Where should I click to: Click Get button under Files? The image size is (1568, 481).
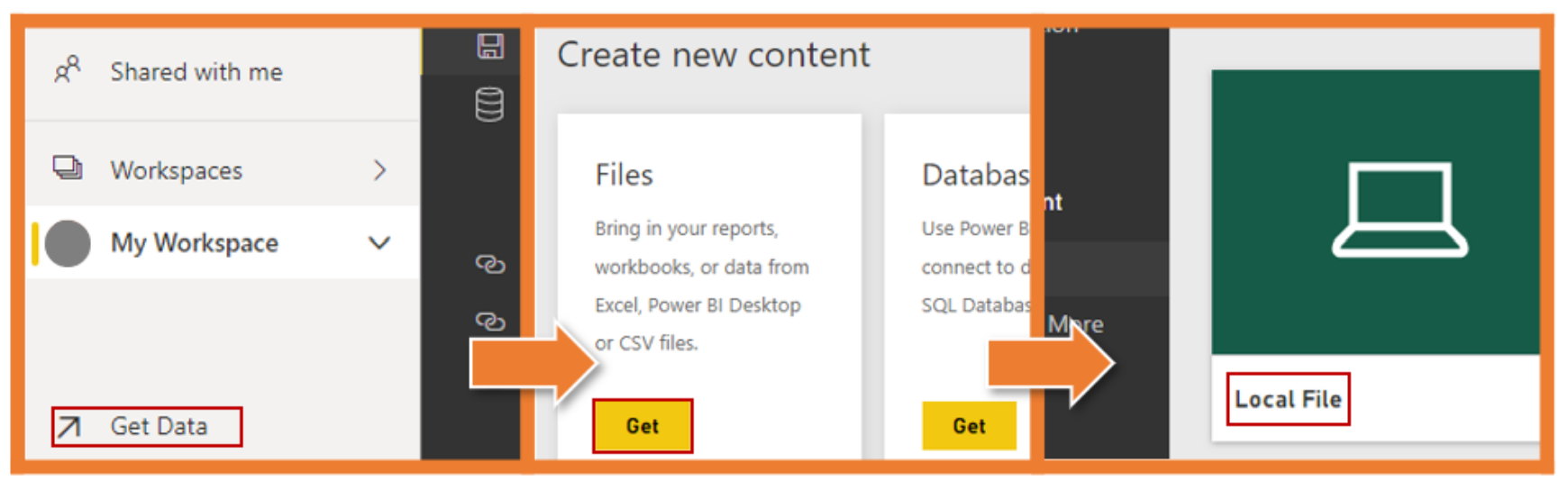(x=643, y=426)
